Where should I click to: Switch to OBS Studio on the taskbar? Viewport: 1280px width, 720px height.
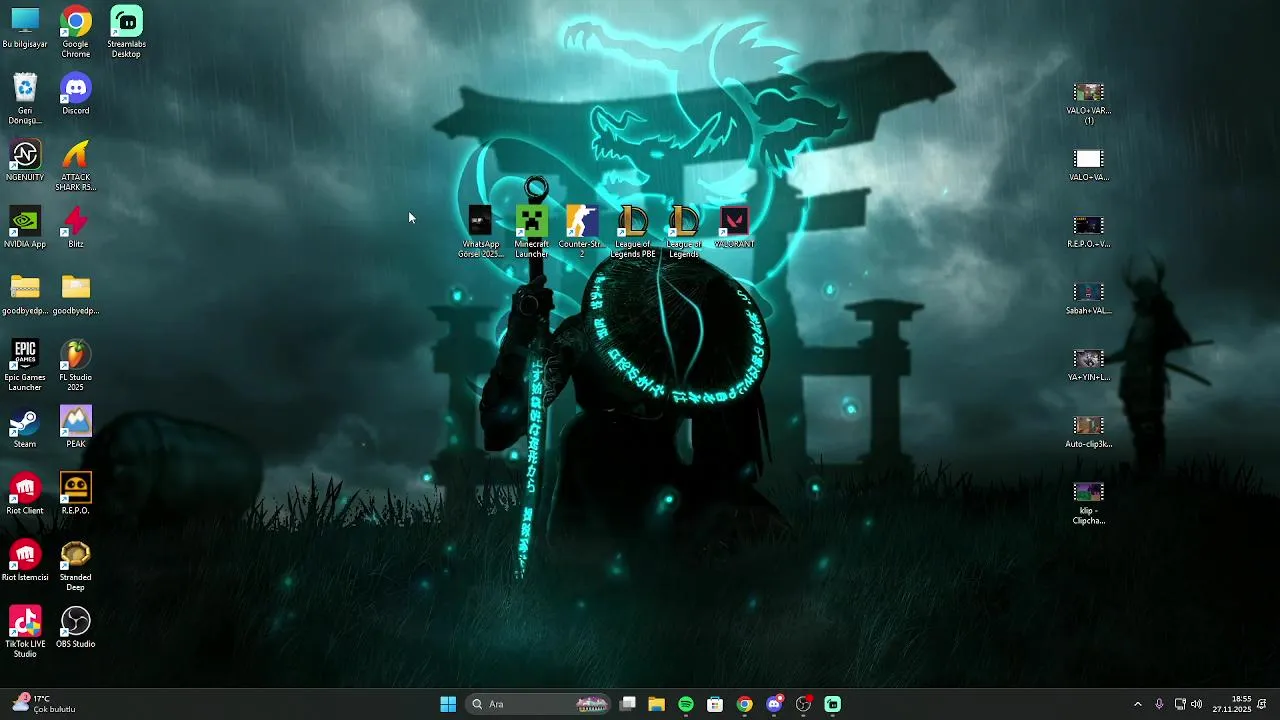pyautogui.click(x=803, y=704)
